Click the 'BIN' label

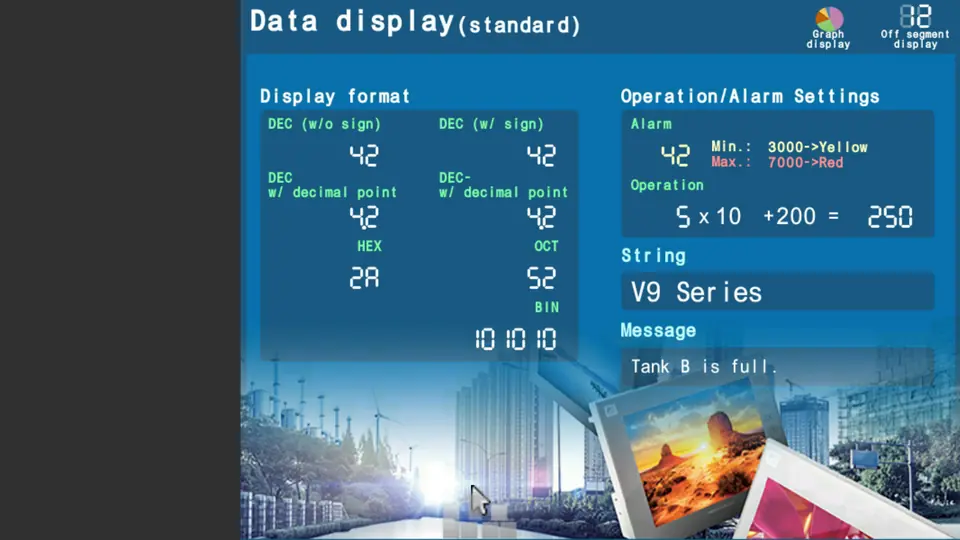coord(547,307)
